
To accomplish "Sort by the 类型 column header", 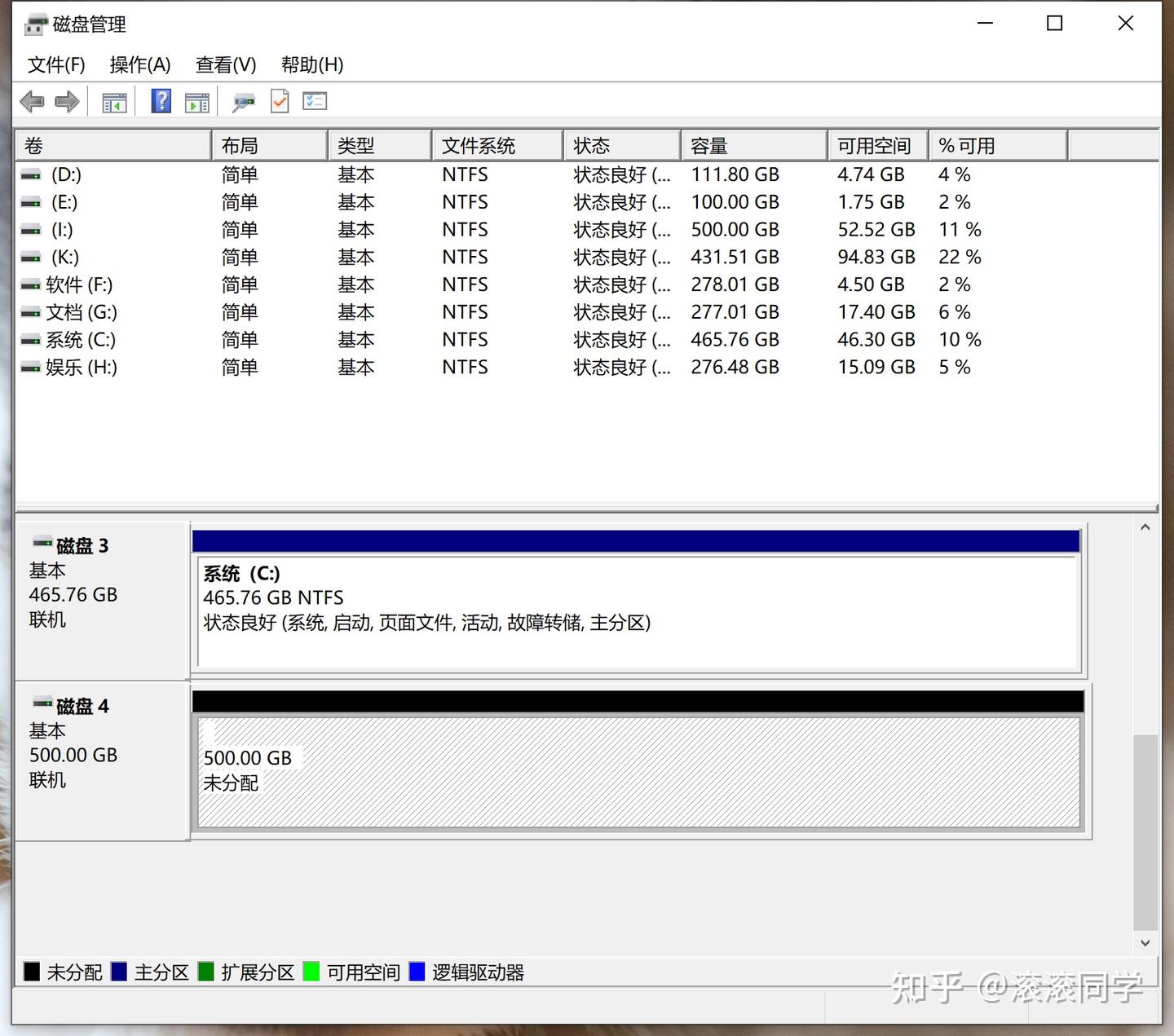I will pyautogui.click(x=380, y=146).
